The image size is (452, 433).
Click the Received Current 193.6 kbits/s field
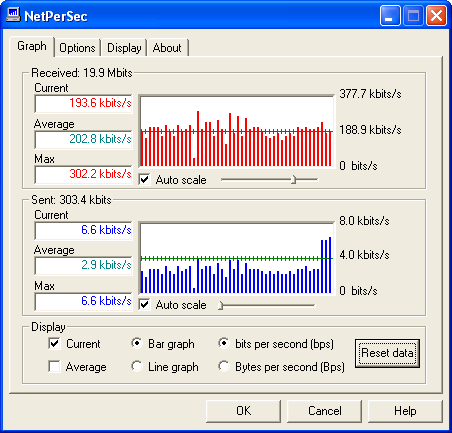[84, 104]
